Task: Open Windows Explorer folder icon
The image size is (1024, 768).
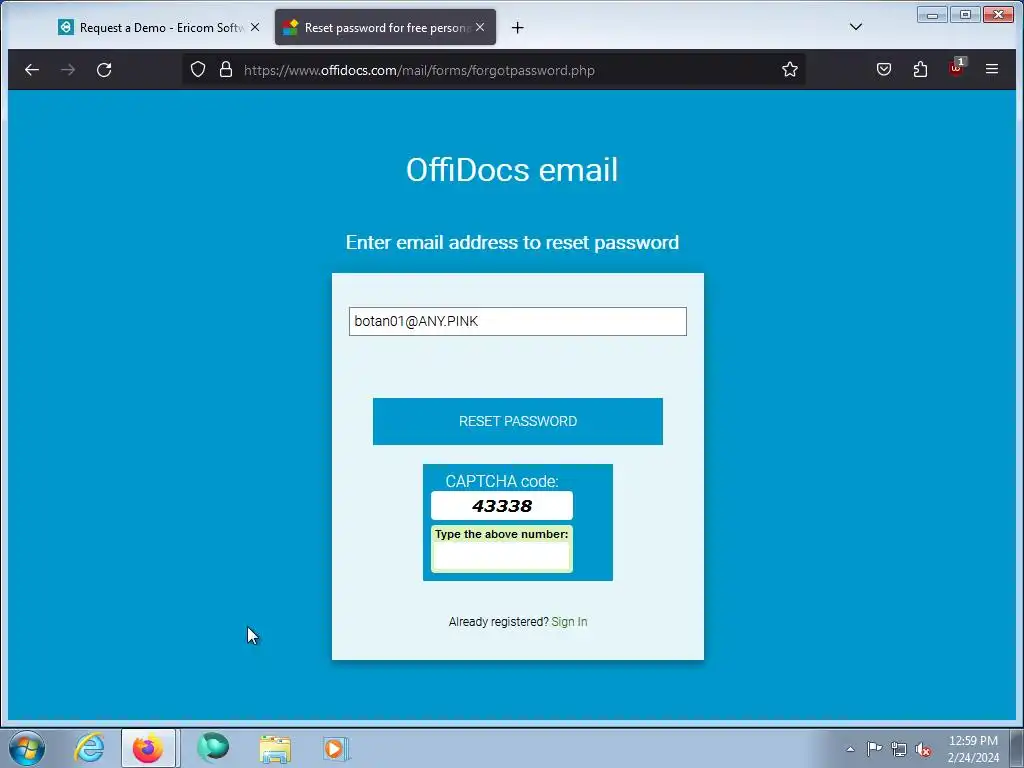Action: (x=275, y=748)
